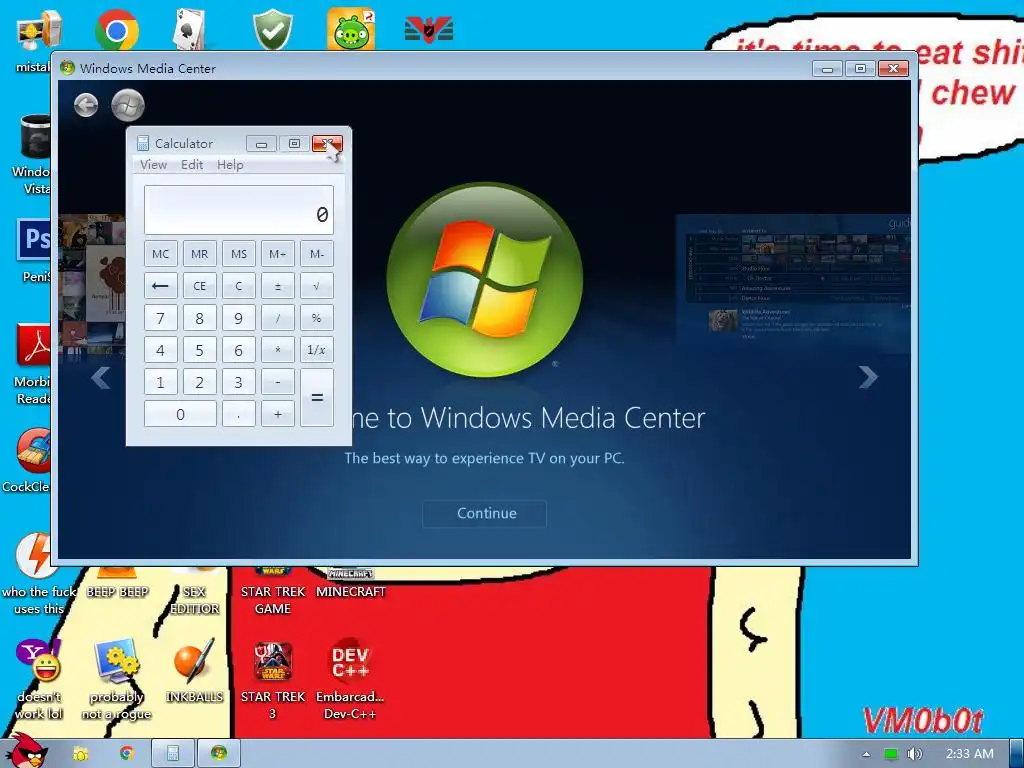Click the 4 key in Calculator
This screenshot has height=768, width=1024.
point(161,350)
